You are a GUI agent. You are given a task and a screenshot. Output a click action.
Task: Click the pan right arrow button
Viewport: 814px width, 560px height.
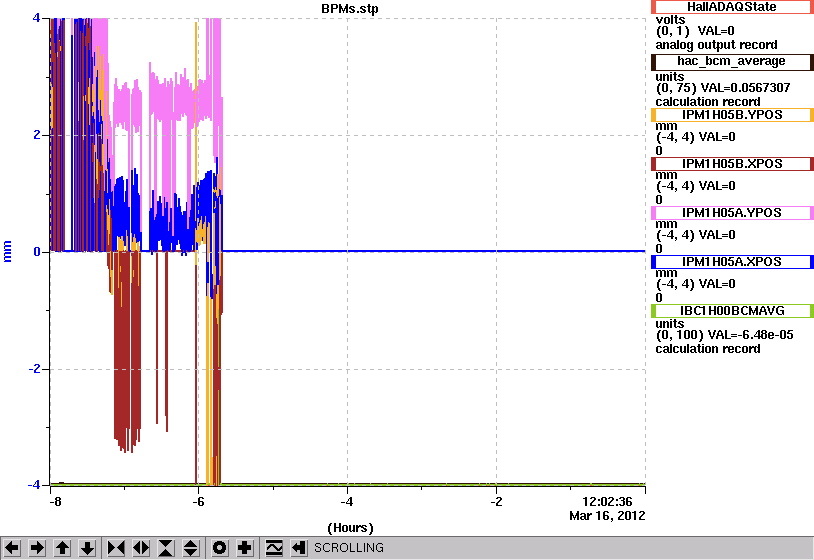(x=37, y=548)
